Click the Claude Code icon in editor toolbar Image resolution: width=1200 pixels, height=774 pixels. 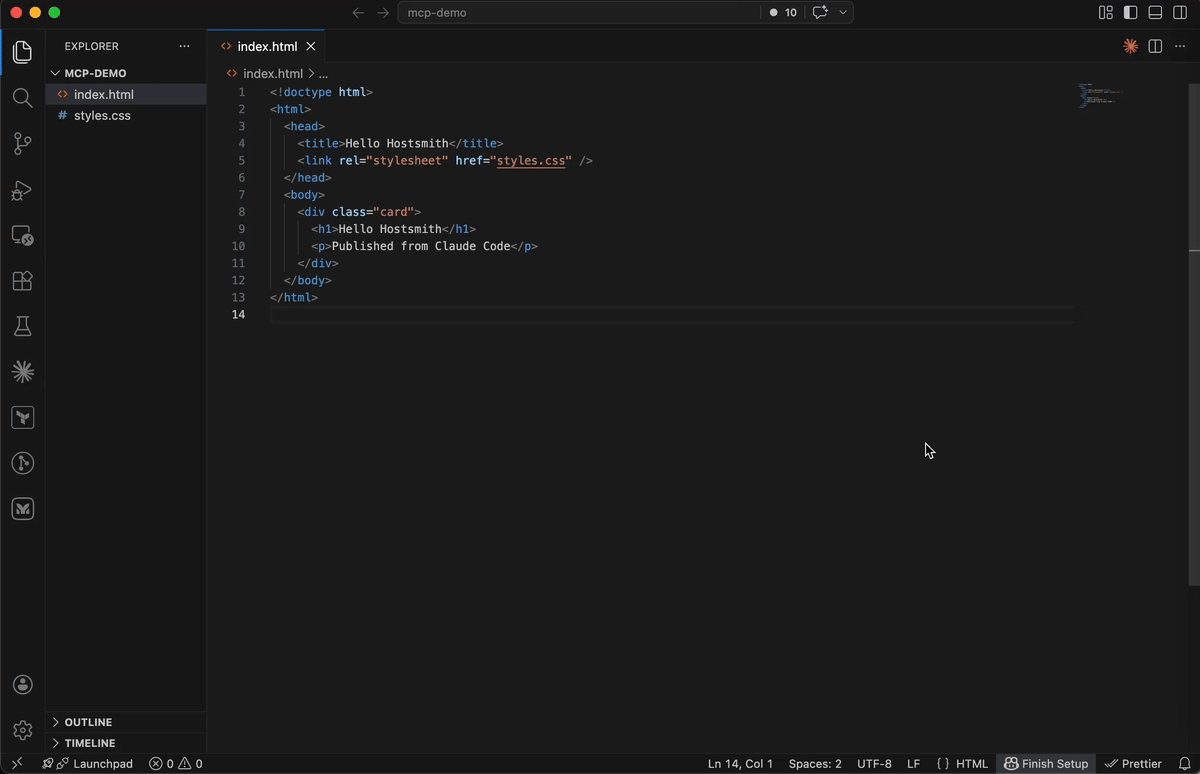click(1130, 46)
